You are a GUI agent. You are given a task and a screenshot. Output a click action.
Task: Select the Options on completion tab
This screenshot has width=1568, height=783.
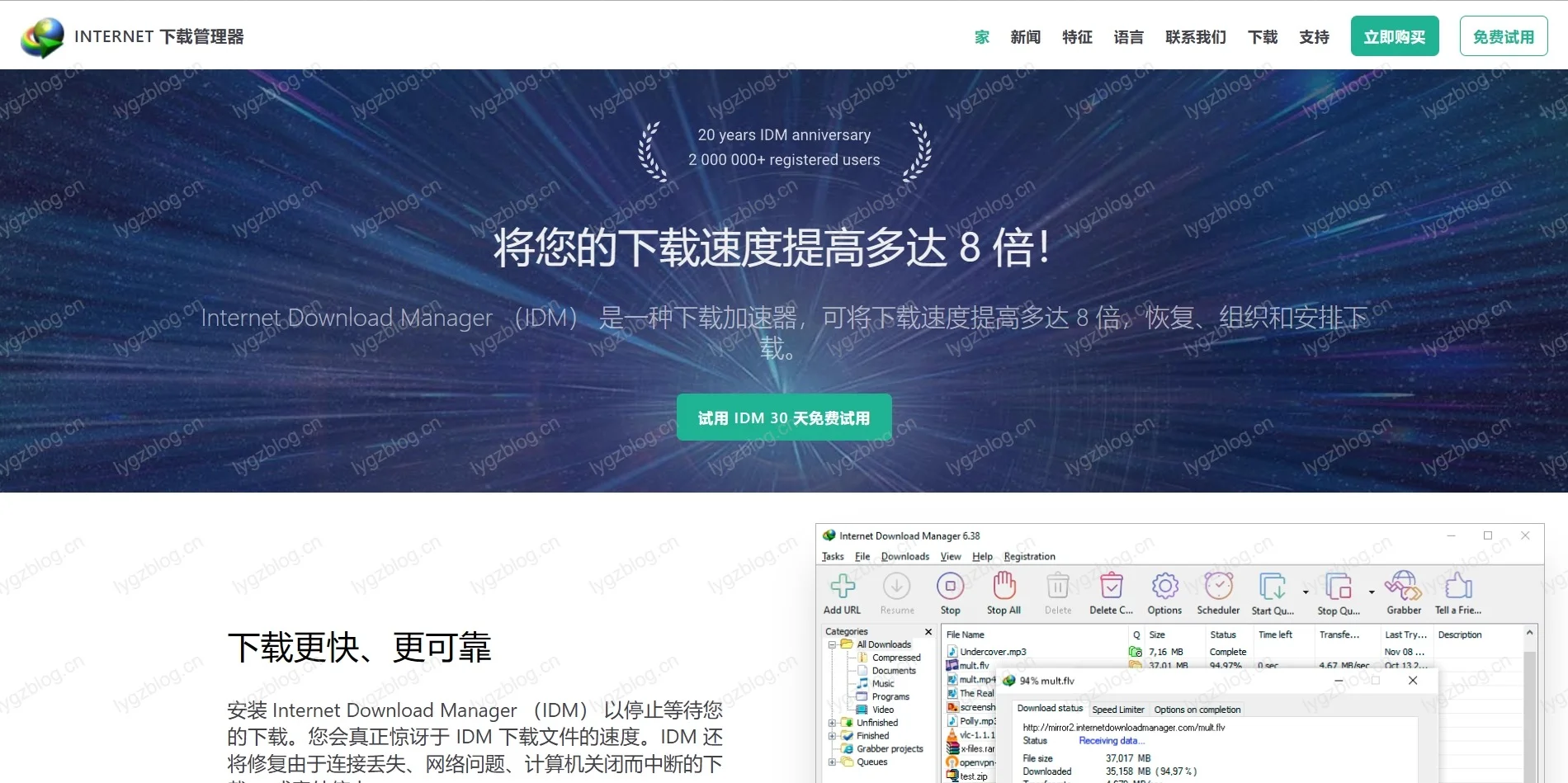1197,709
